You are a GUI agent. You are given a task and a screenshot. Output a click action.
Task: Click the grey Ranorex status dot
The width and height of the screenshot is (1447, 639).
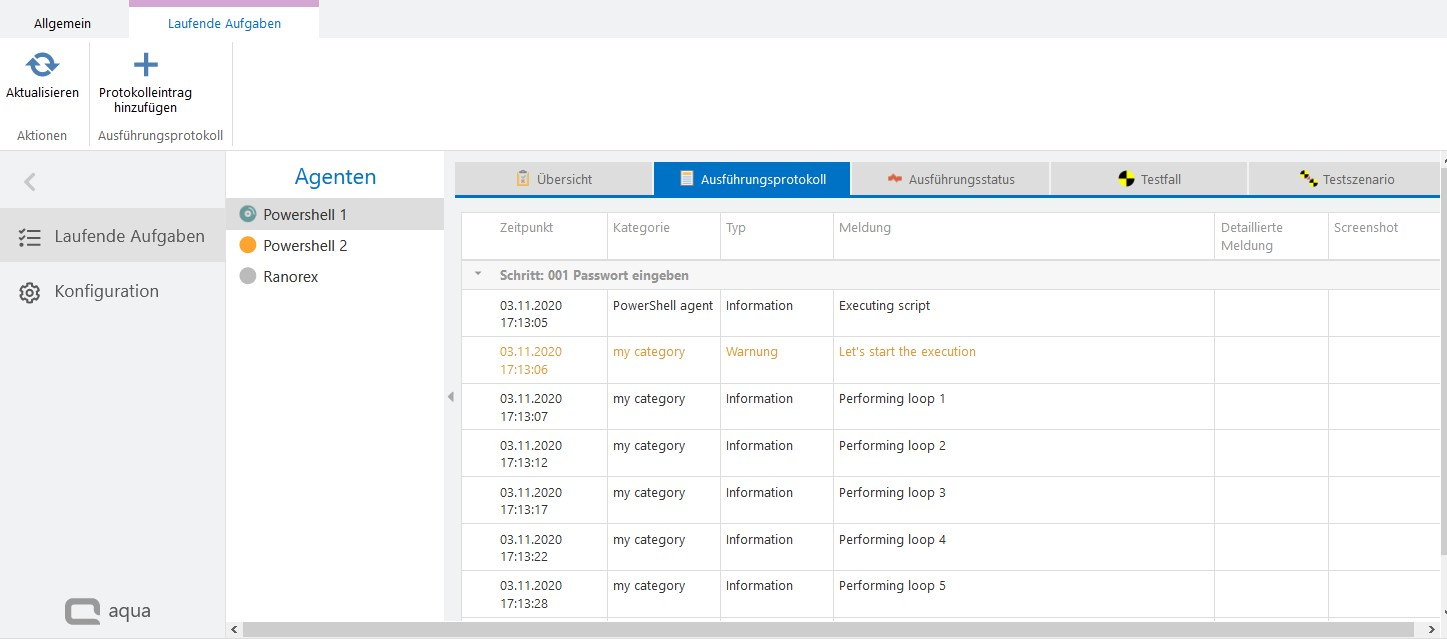coord(248,276)
